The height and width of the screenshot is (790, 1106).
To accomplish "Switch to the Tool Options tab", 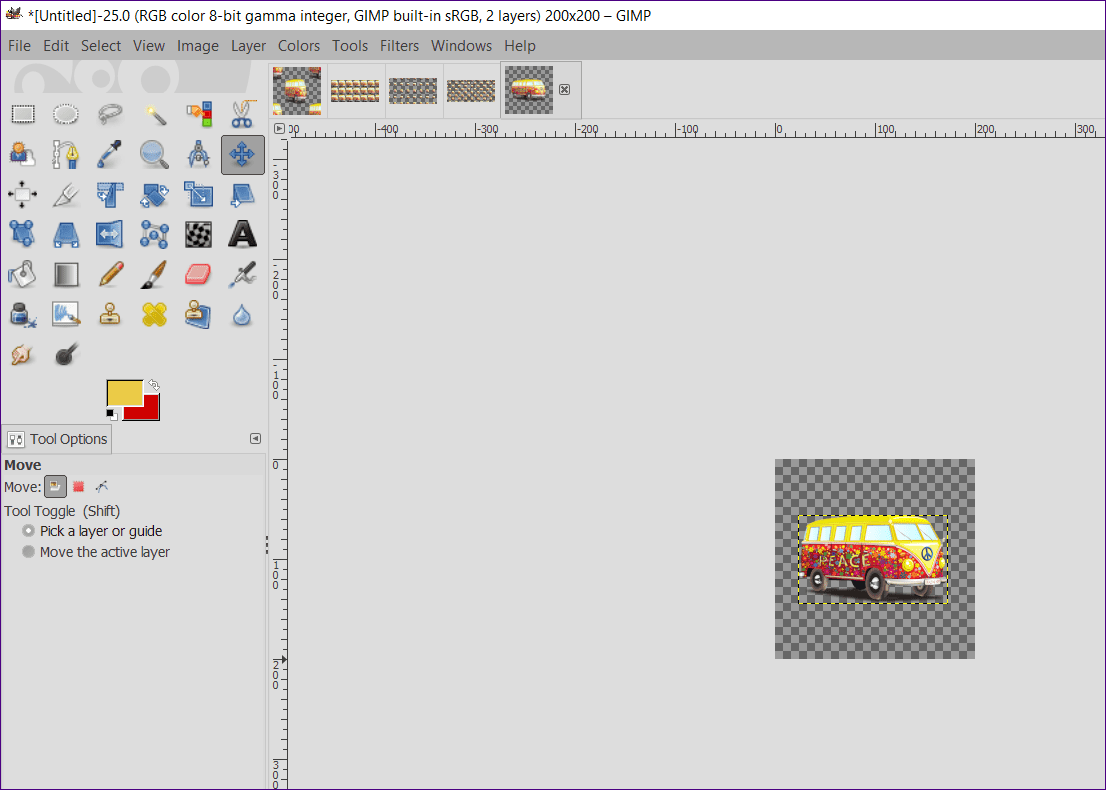I will point(57,439).
